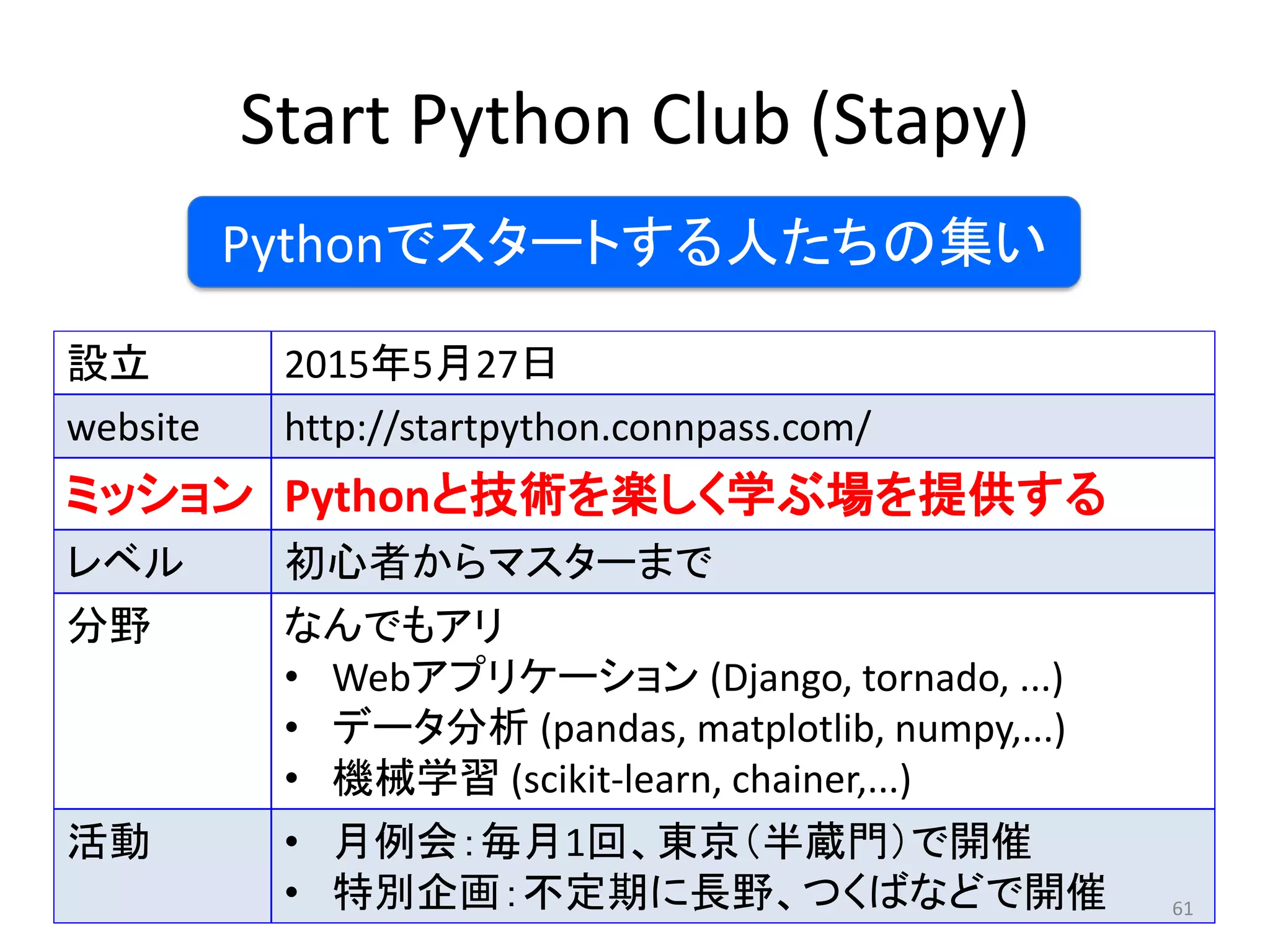Screen dimensions: 1270x952
Task: Click the slide page number 61
Action: click(x=1183, y=908)
